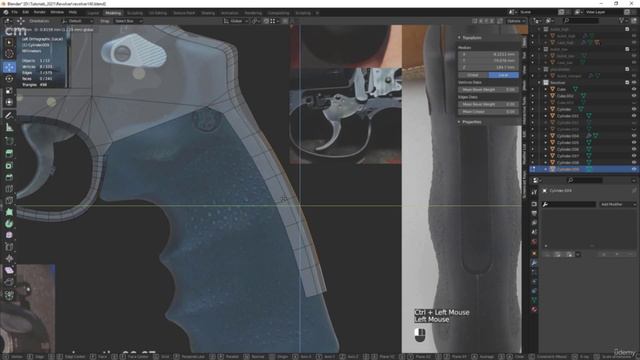The width and height of the screenshot is (640, 360).
Task: Select the Add Cube tool
Action: pyautogui.click(x=9, y=141)
